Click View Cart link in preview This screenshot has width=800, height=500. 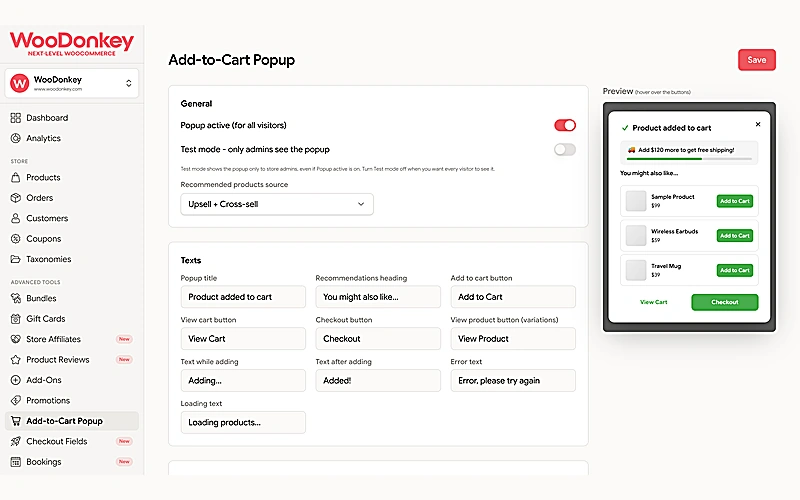coord(654,302)
